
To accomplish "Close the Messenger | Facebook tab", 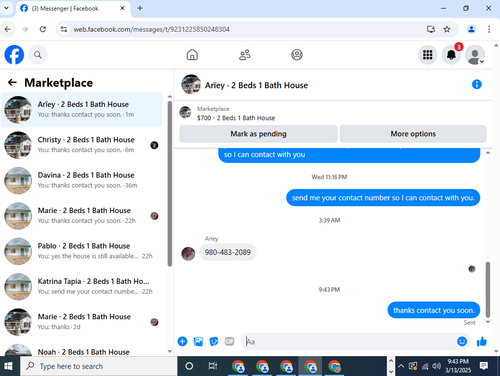I will click(122, 8).
